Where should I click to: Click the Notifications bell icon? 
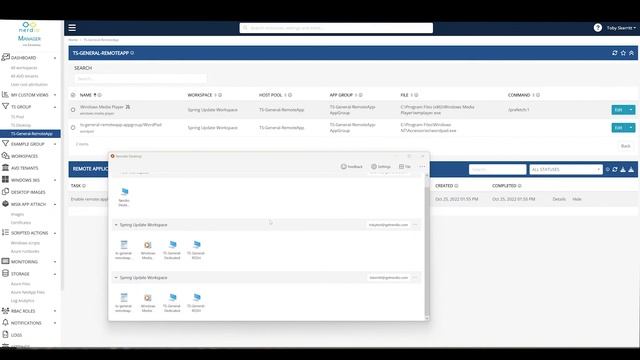5,322
